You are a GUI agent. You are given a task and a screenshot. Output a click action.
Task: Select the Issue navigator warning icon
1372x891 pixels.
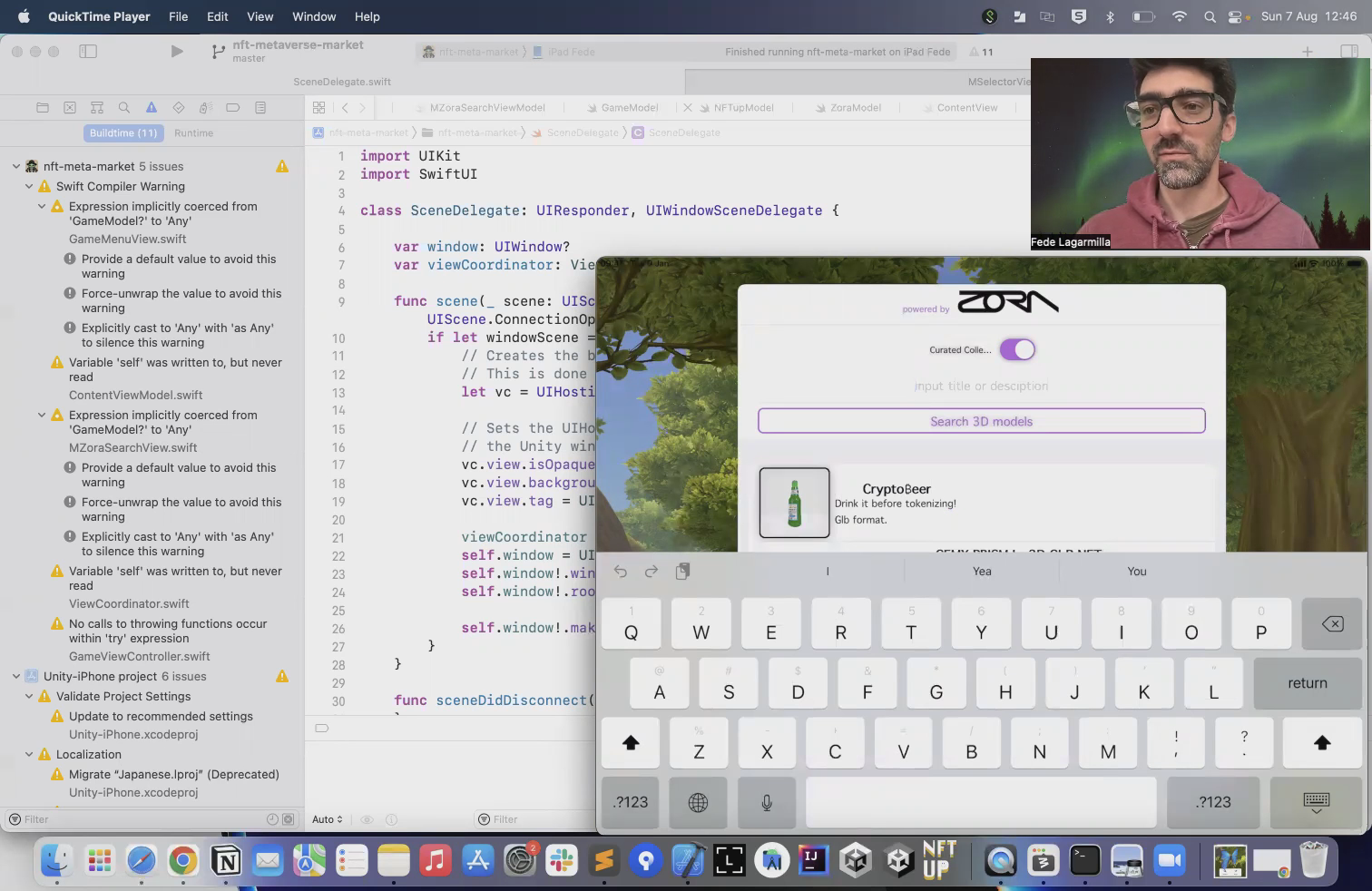point(152,107)
